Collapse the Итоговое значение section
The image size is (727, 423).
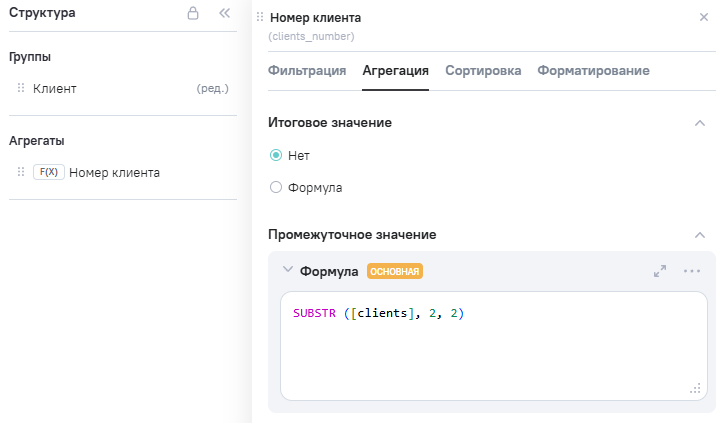700,122
